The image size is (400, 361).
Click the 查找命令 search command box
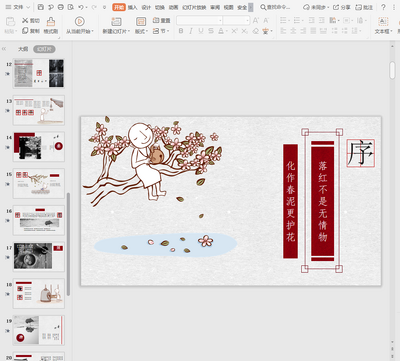click(275, 7)
